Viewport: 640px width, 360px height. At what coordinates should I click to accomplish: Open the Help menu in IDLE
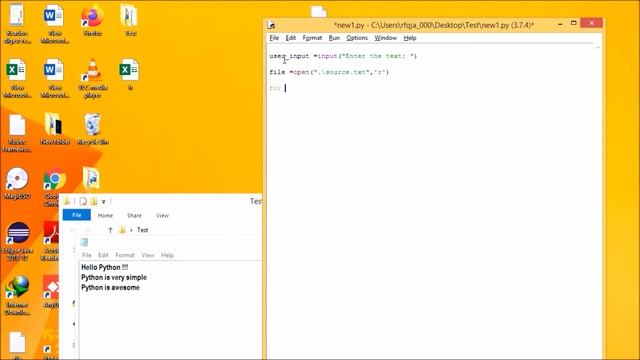pos(410,38)
